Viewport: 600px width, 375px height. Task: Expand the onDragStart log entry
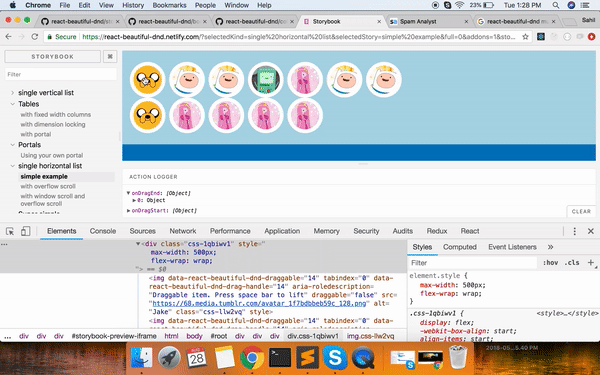[129, 210]
